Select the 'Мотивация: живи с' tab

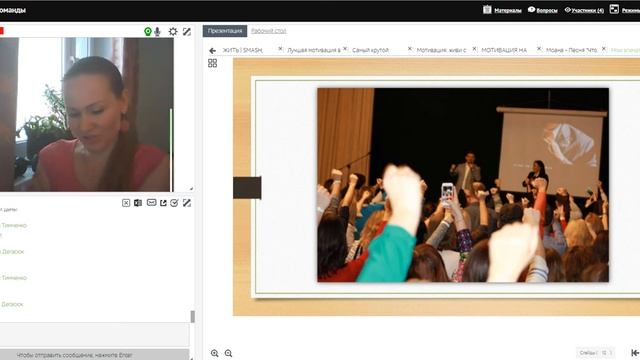coord(441,50)
